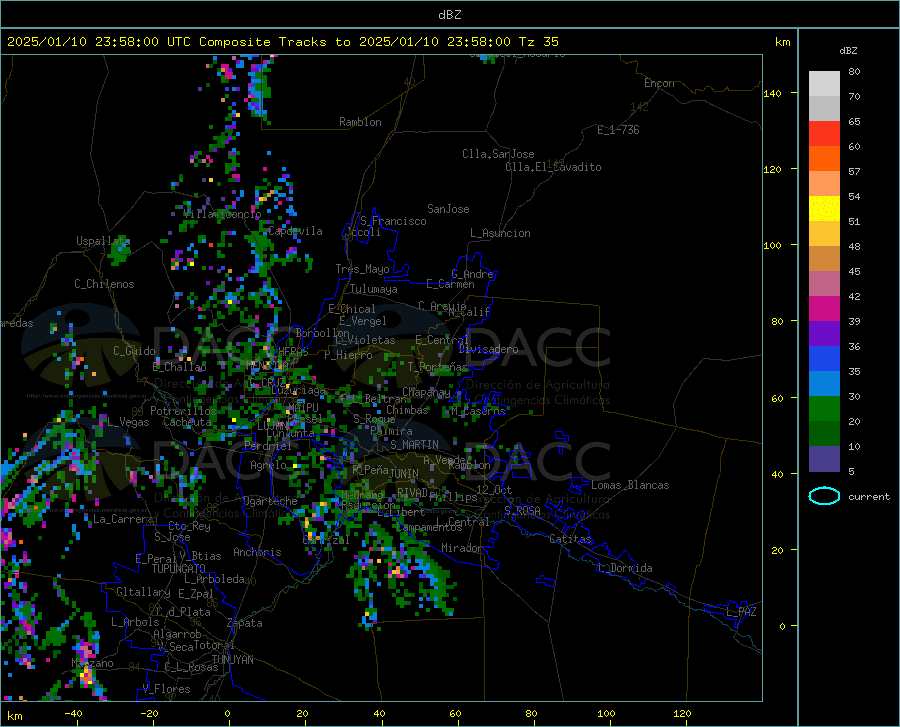Click the Tulumaya map label

coord(374,289)
